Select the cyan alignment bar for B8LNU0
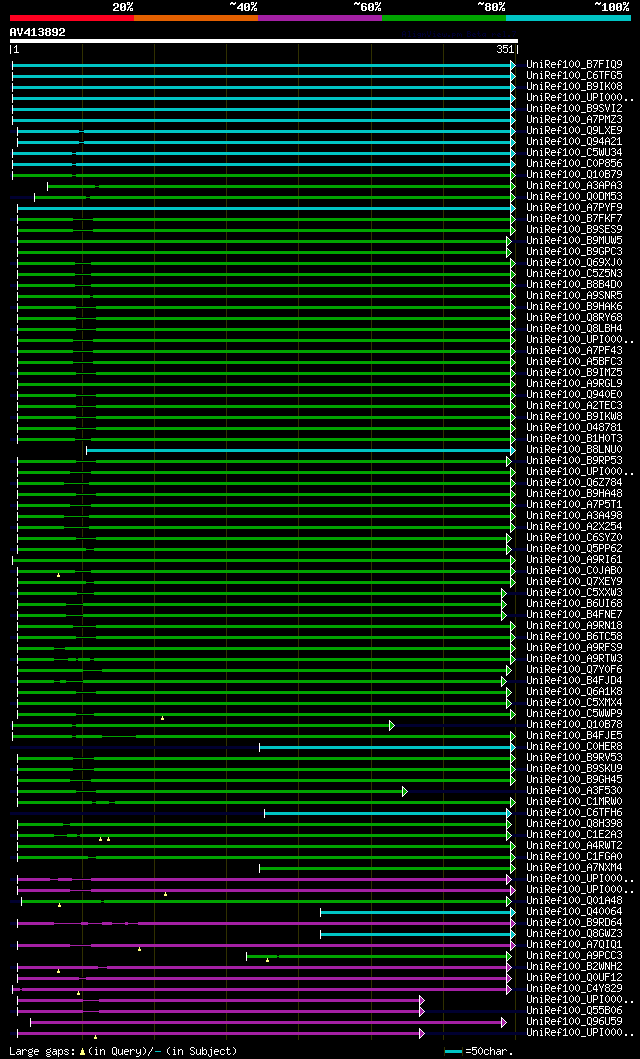The width and height of the screenshot is (640, 1059). pos(299,450)
